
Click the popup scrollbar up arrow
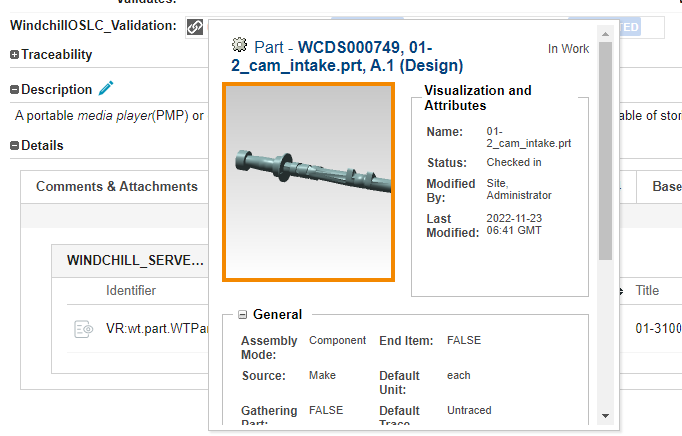(x=605, y=34)
